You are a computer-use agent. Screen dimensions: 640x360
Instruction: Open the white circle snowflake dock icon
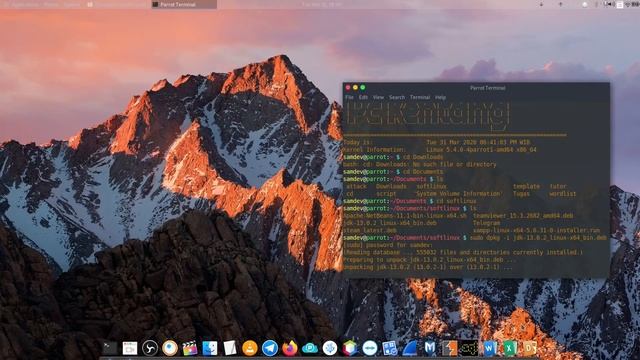coord(330,348)
